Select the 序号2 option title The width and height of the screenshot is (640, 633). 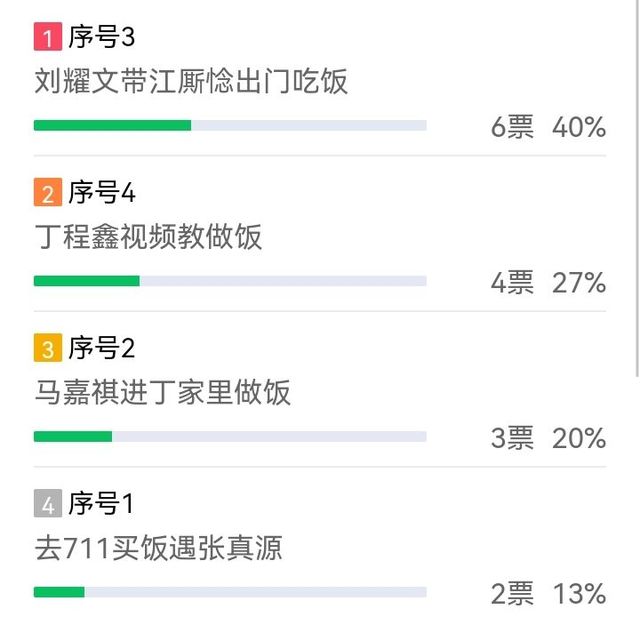(102, 348)
